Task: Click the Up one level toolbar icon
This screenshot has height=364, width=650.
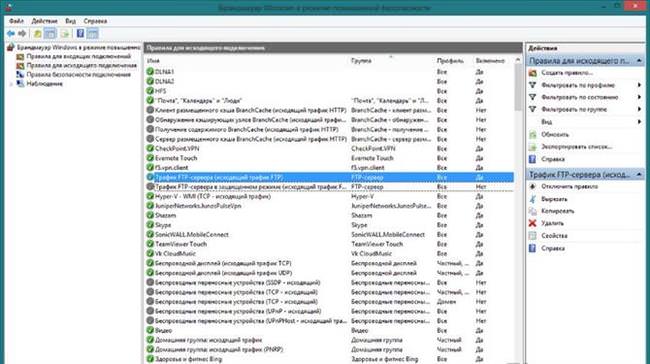Action: [x=37, y=34]
